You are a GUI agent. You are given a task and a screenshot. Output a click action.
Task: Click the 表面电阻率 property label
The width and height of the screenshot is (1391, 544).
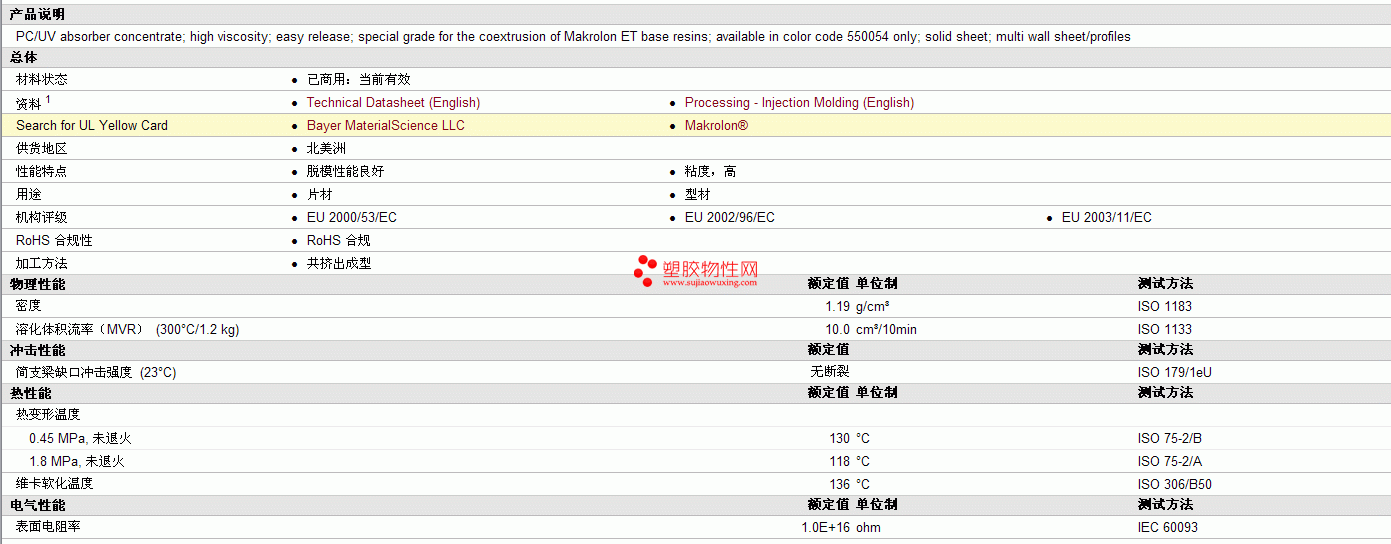pos(48,527)
